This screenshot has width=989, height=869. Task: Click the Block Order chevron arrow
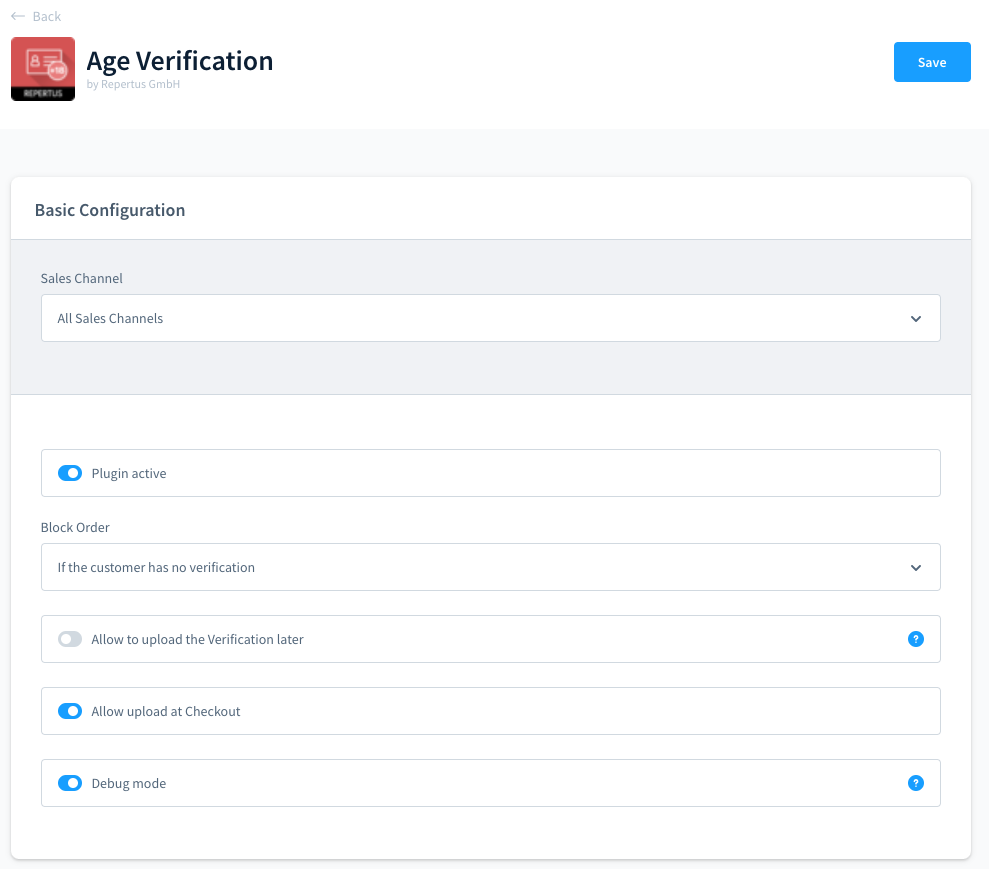[916, 568]
